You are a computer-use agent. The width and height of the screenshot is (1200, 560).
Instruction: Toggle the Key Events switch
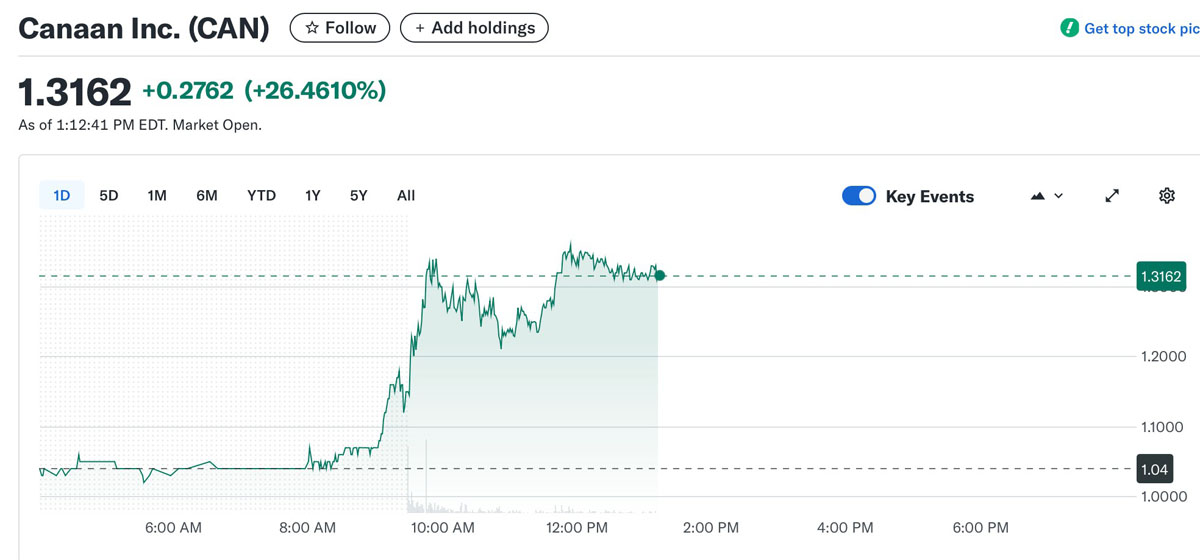[859, 196]
